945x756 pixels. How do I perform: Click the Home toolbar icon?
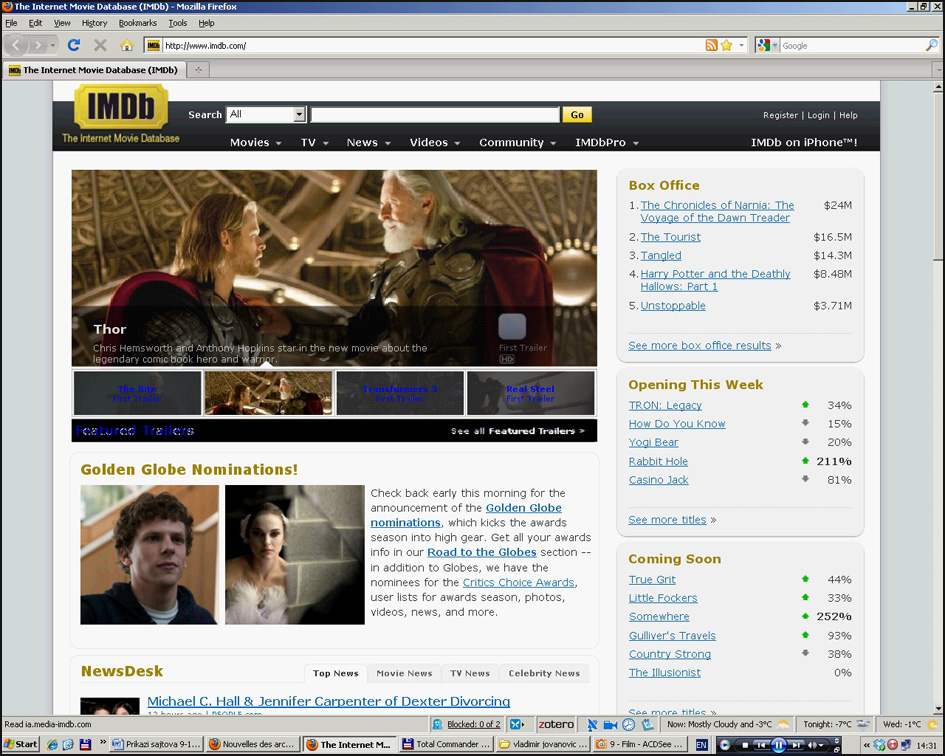coord(126,45)
